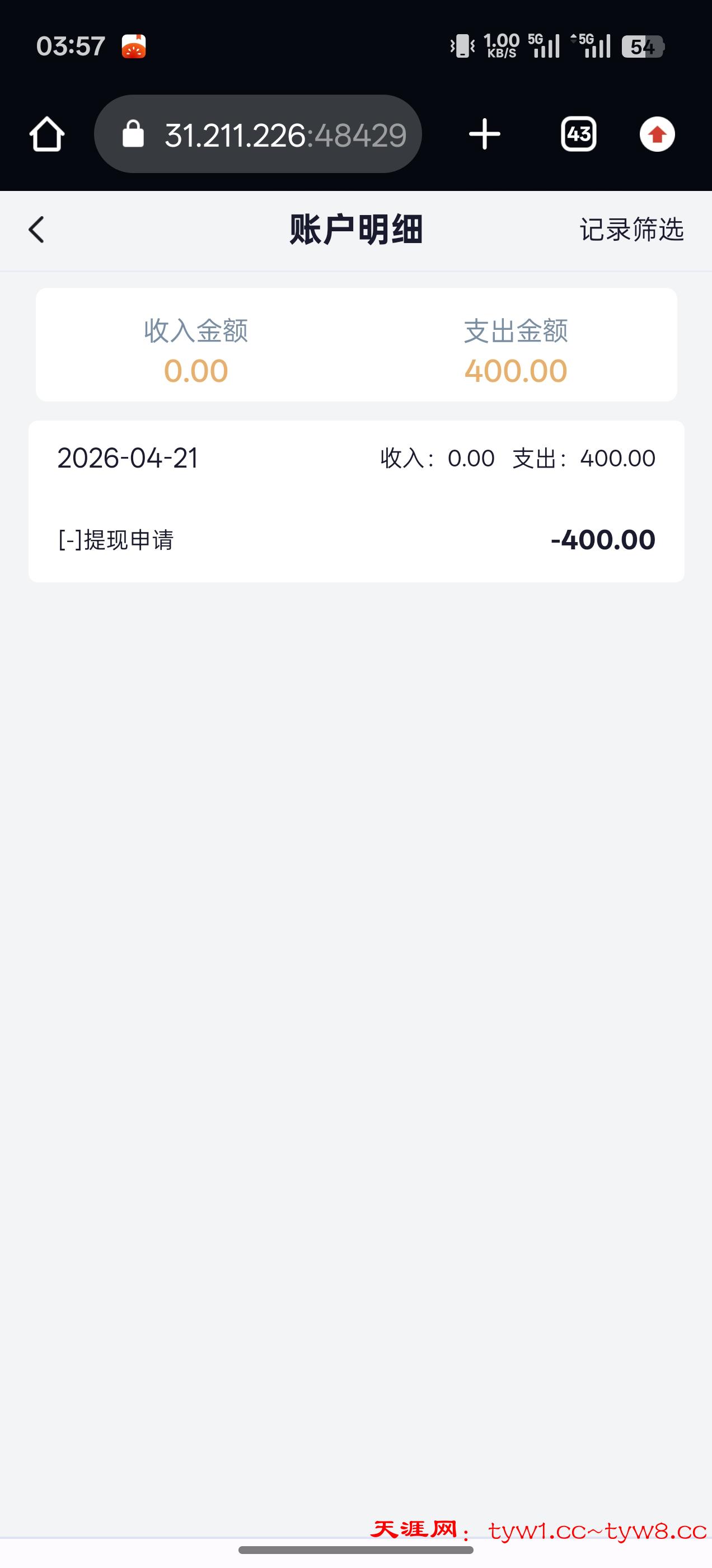The height and width of the screenshot is (1568, 712).
Task: Tap the browser home icon
Action: [47, 134]
